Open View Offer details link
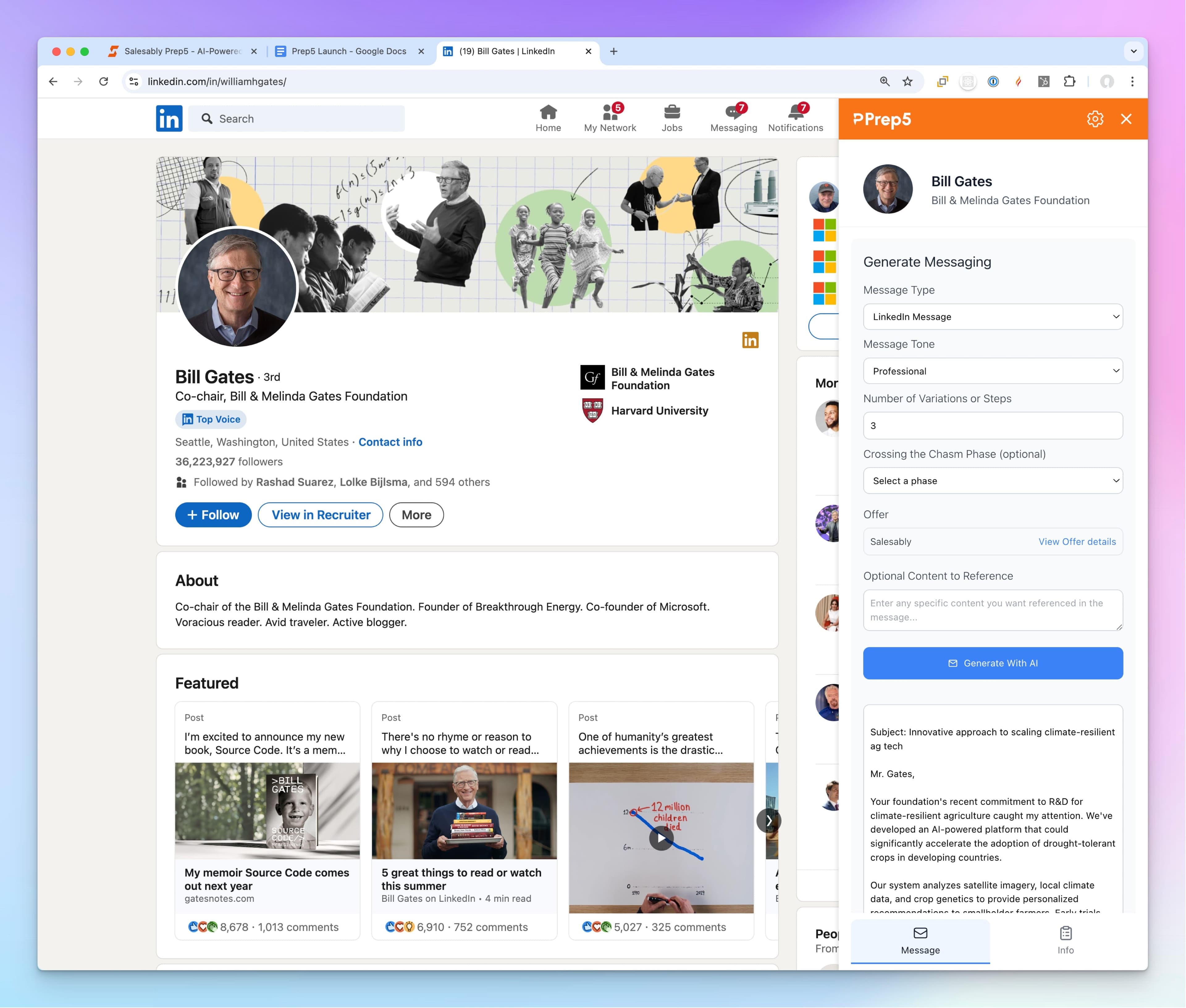Image resolution: width=1186 pixels, height=1008 pixels. pyautogui.click(x=1076, y=542)
